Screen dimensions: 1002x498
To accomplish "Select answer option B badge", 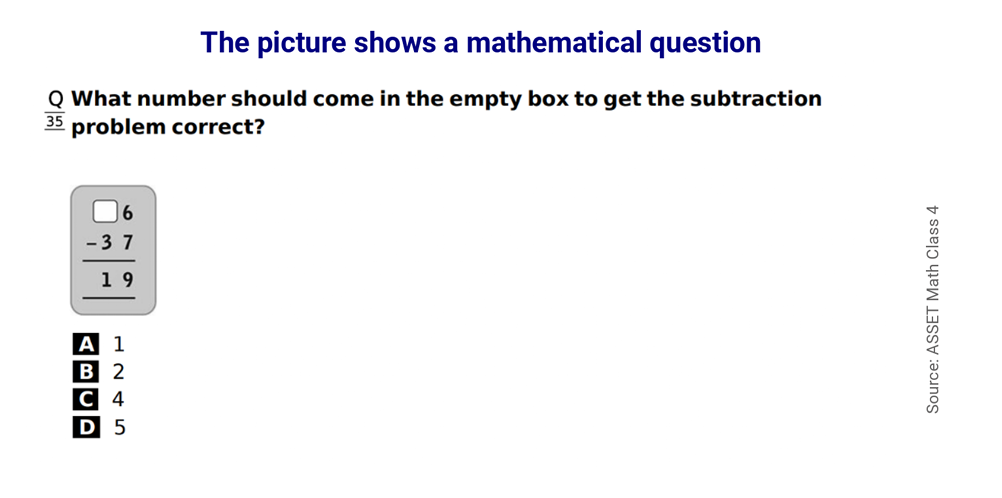I will (x=86, y=371).
